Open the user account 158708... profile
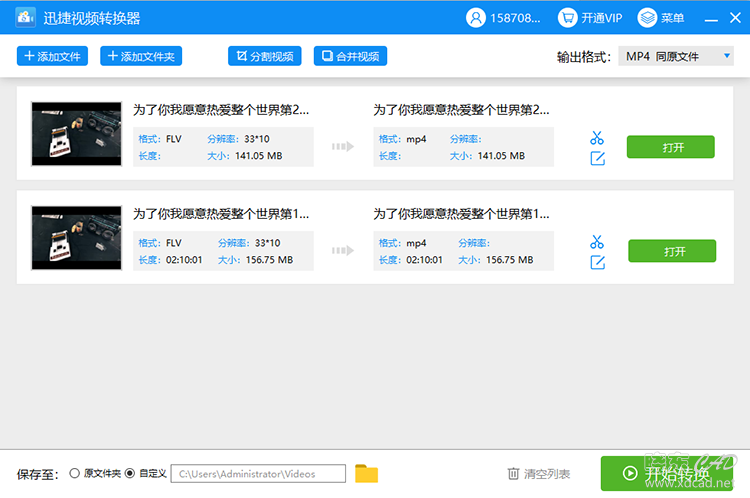Image resolution: width=750 pixels, height=498 pixels. [503, 18]
